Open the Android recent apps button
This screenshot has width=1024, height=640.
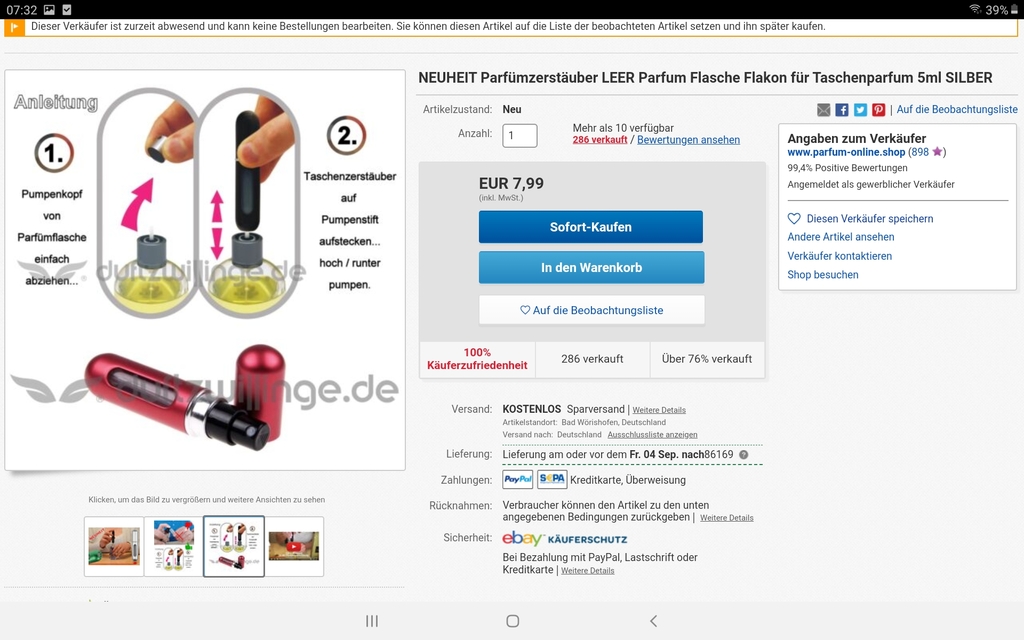click(372, 621)
